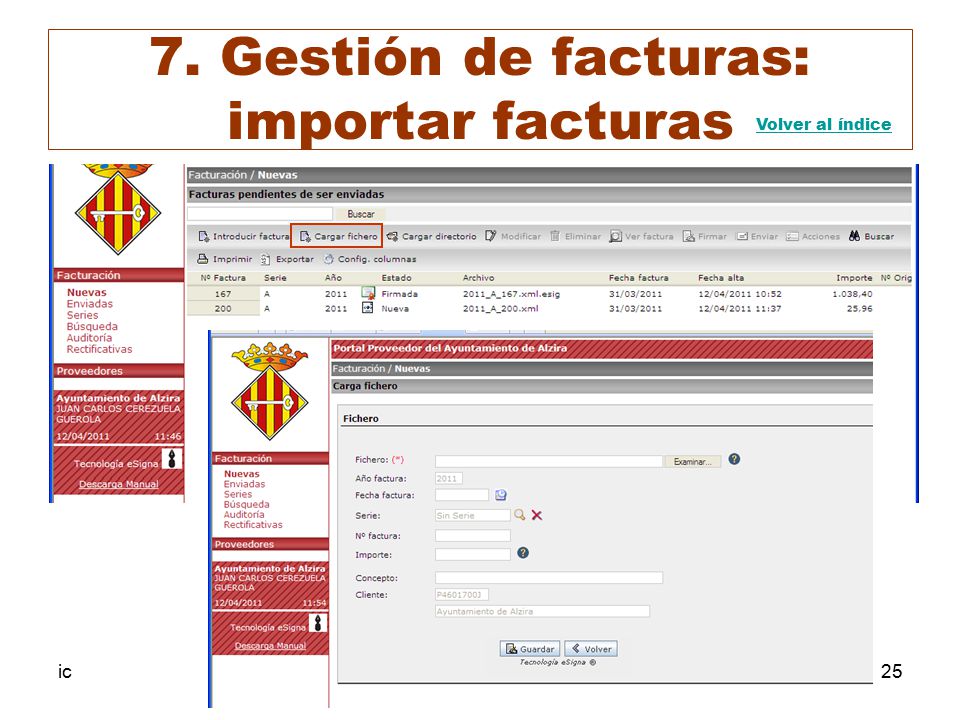Follow the 'Descarga Manual' link in the back window
This screenshot has width=960, height=720.
click(119, 484)
